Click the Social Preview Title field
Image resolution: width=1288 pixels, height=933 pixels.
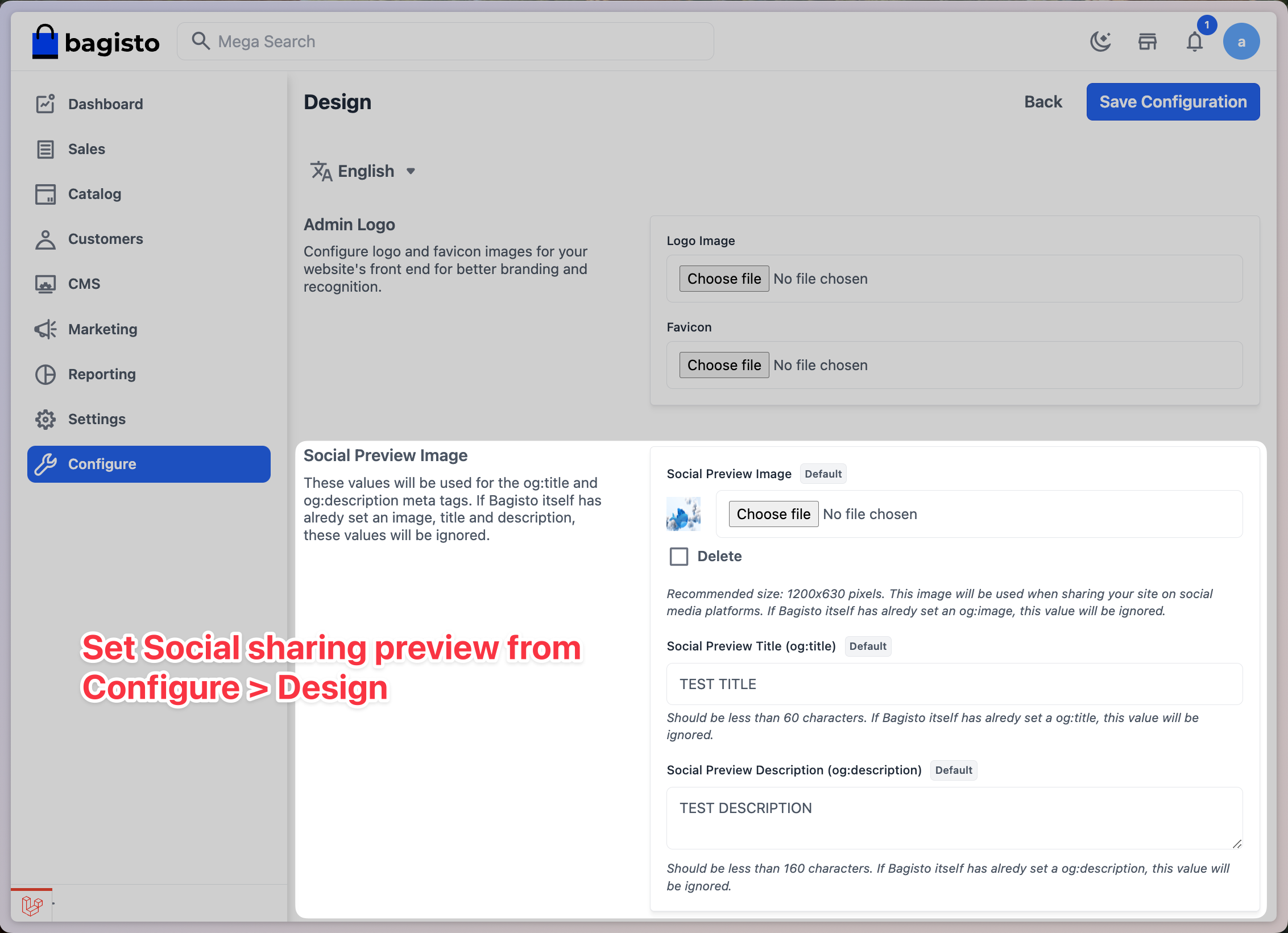(954, 684)
